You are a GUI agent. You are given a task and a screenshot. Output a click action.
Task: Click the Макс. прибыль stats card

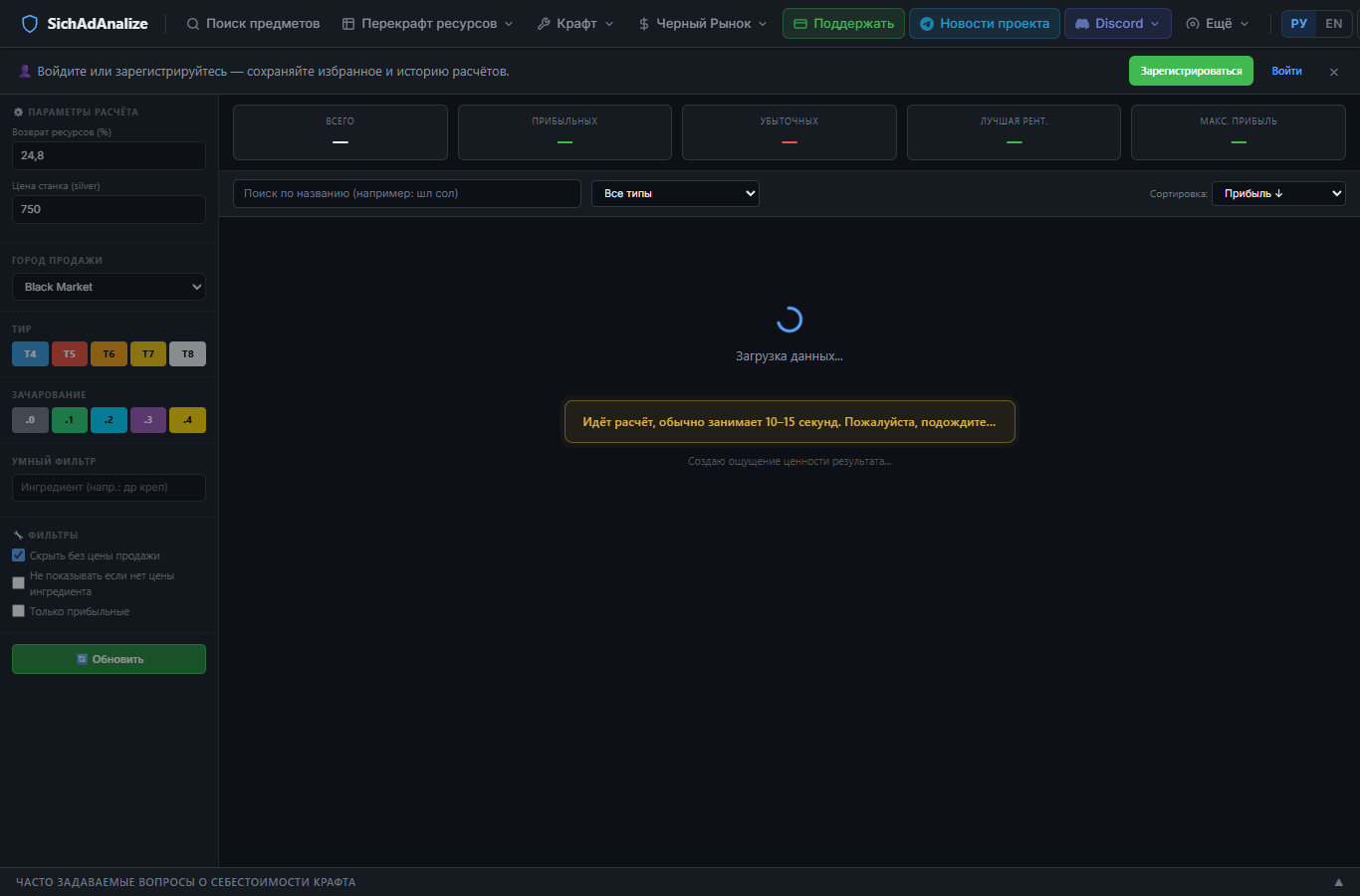(1239, 132)
